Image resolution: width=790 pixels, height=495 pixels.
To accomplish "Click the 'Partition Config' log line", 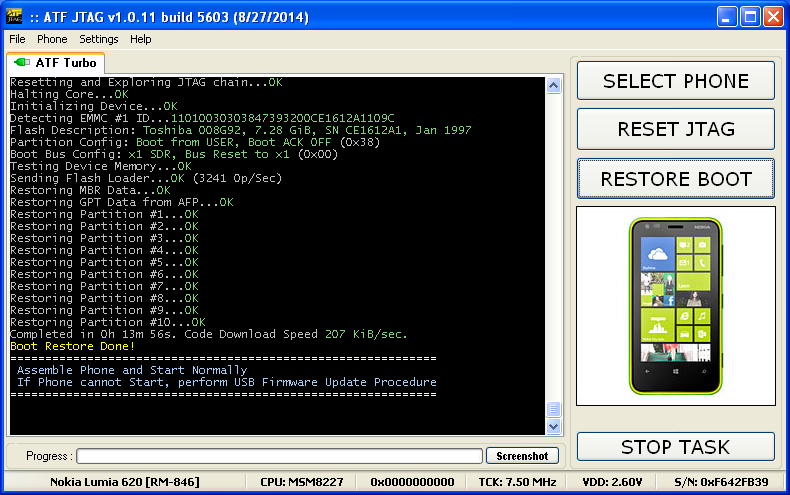I will [195, 143].
